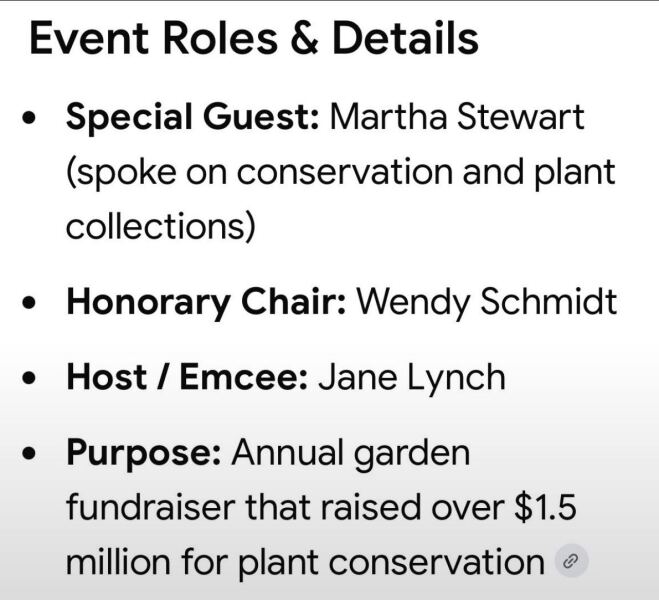The image size is (659, 600).
Task: Click the text Annual garden
Action: point(351,453)
